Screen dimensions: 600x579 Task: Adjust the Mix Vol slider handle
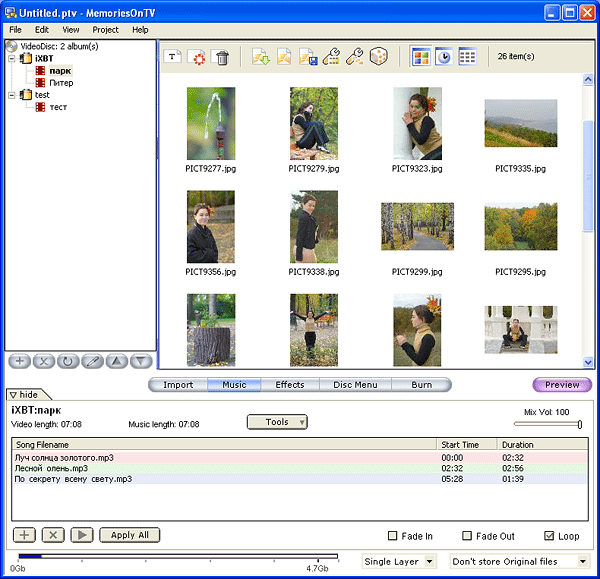580,424
